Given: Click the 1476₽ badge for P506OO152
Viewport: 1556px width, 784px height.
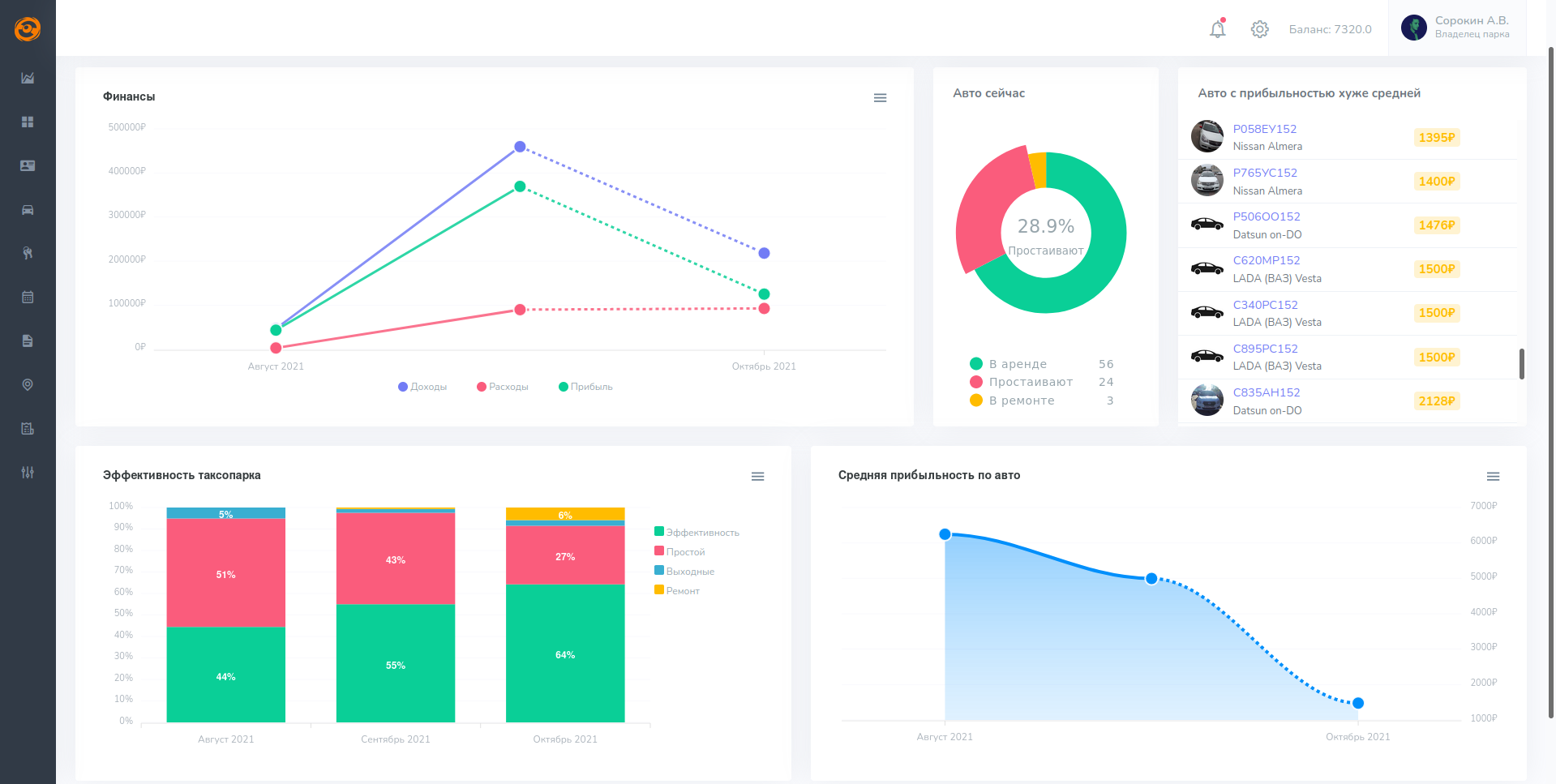Looking at the screenshot, I should coord(1437,225).
